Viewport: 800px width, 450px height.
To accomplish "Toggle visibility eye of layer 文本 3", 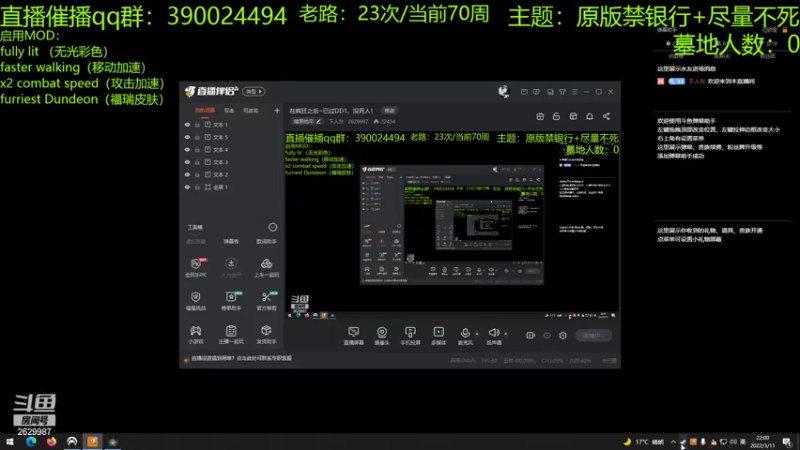I will (x=187, y=162).
